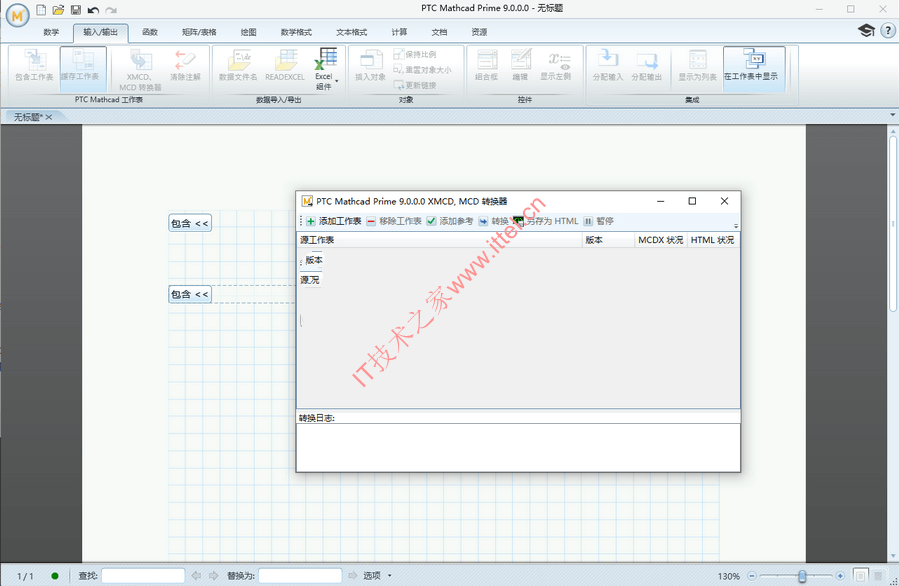The height and width of the screenshot is (586, 899).
Task: Sort by the 源工作表 column header
Action: coord(439,240)
